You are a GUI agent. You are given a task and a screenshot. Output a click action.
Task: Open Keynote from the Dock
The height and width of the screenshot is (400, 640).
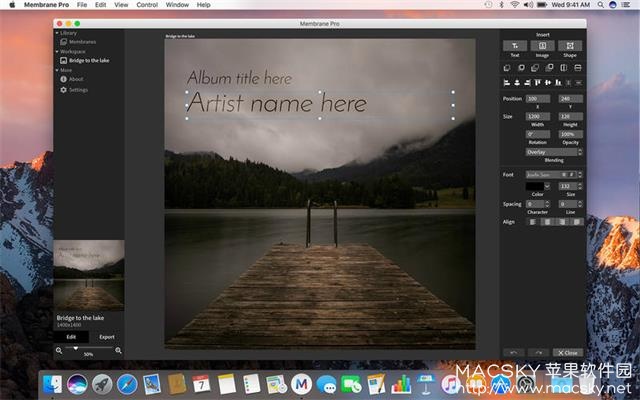(x=426, y=384)
